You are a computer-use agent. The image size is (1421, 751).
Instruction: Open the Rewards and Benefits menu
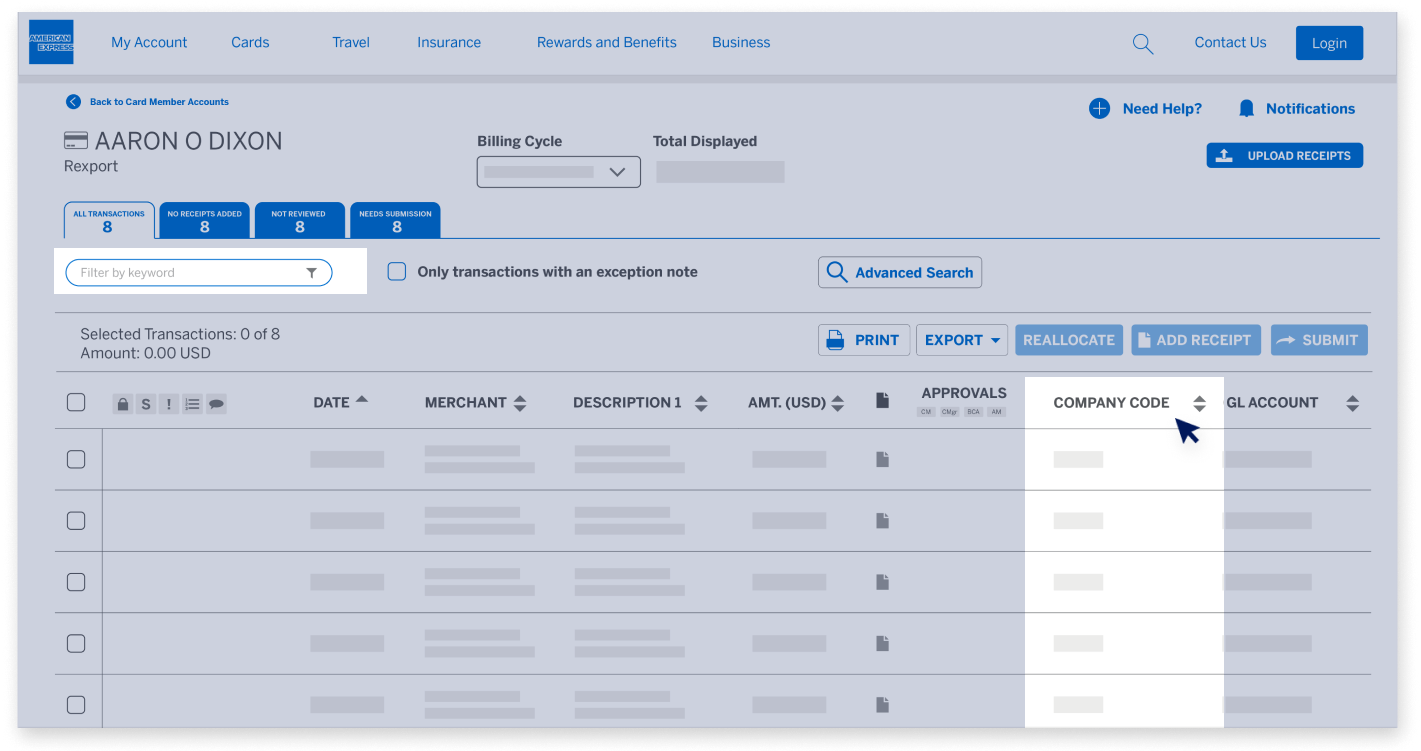tap(606, 43)
